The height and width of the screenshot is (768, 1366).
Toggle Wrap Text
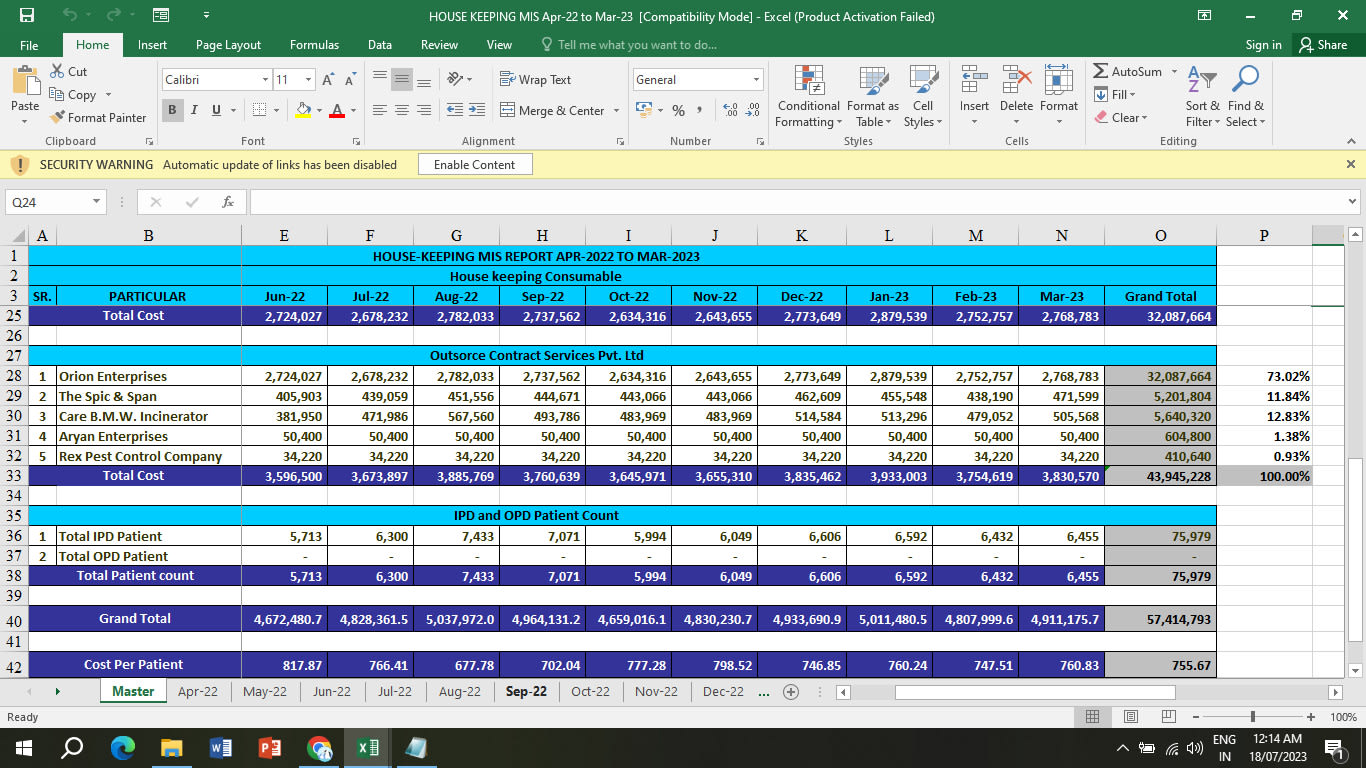[x=535, y=80]
